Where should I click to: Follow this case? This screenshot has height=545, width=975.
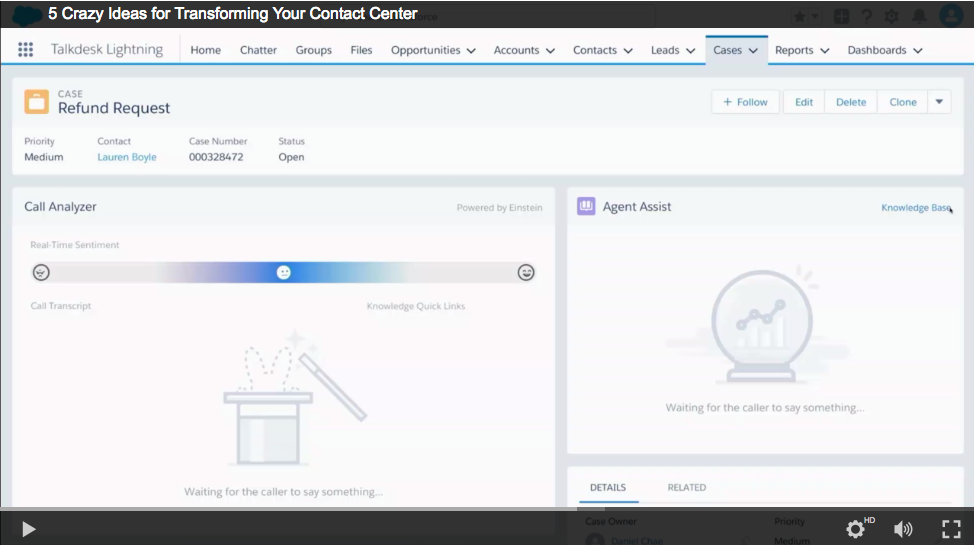(746, 102)
